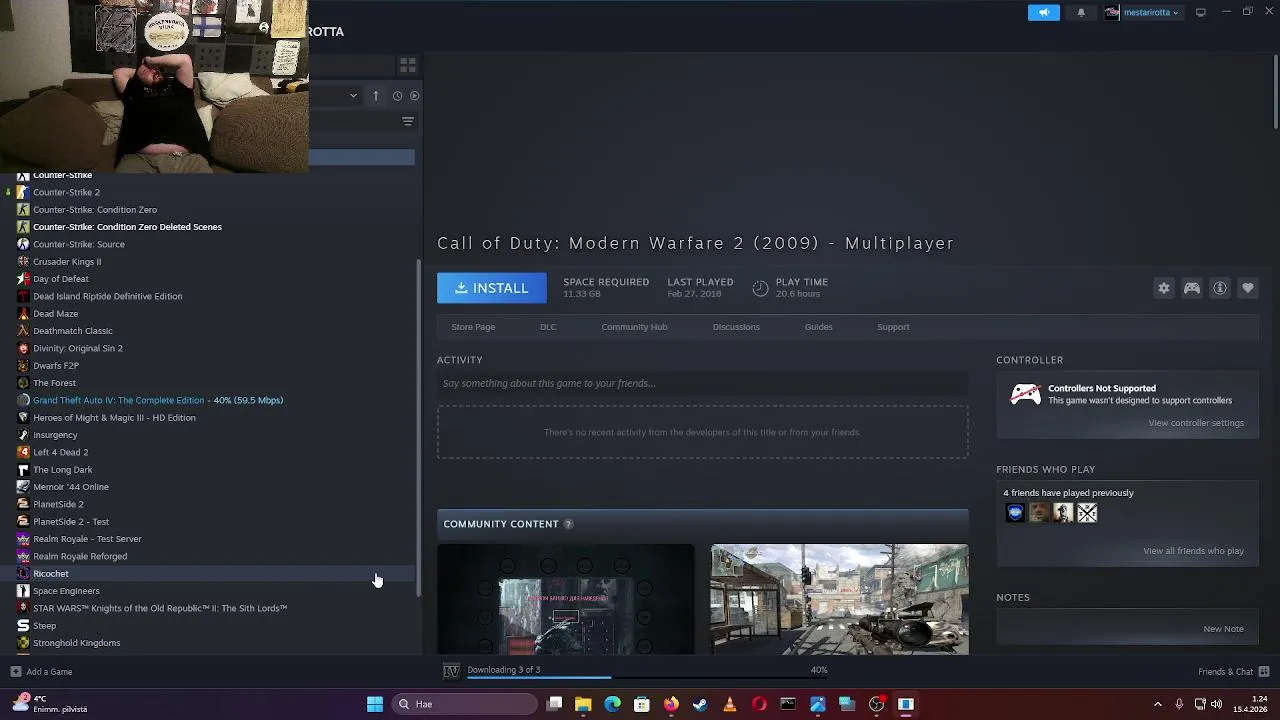Click the library list scrollbar
The width and height of the screenshot is (1280, 720).
[x=419, y=428]
